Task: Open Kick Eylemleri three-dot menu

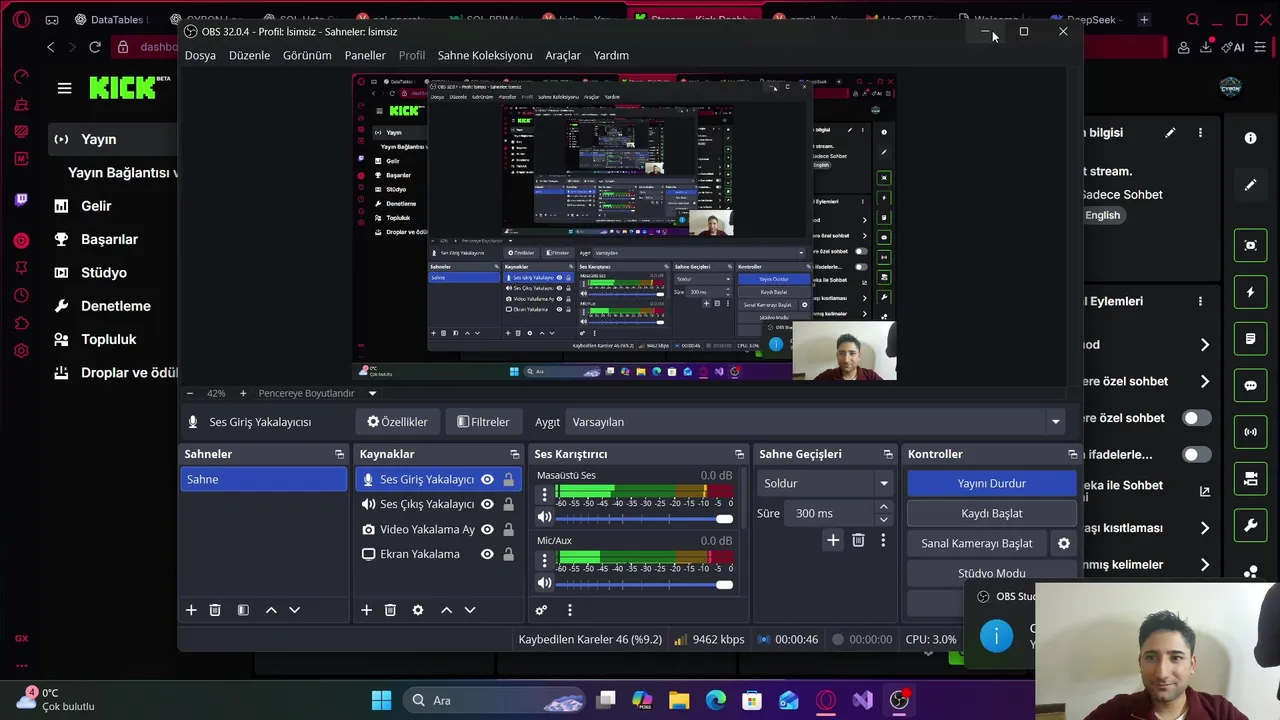Action: 1201,301
